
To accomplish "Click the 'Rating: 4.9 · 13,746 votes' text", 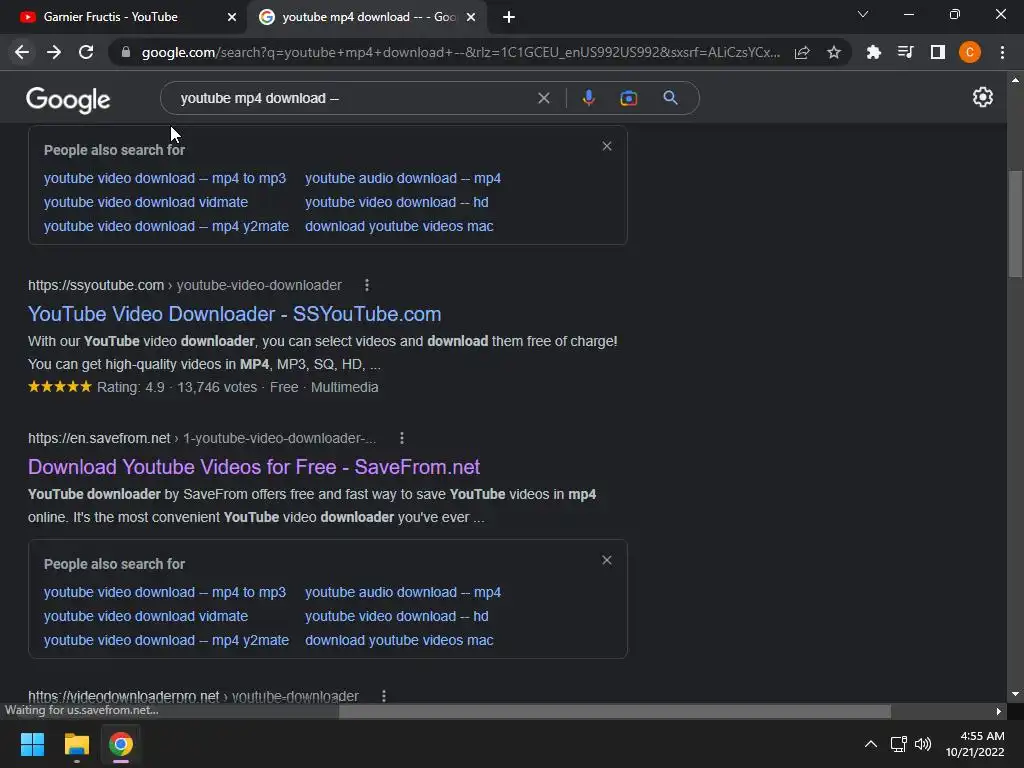I will (177, 387).
